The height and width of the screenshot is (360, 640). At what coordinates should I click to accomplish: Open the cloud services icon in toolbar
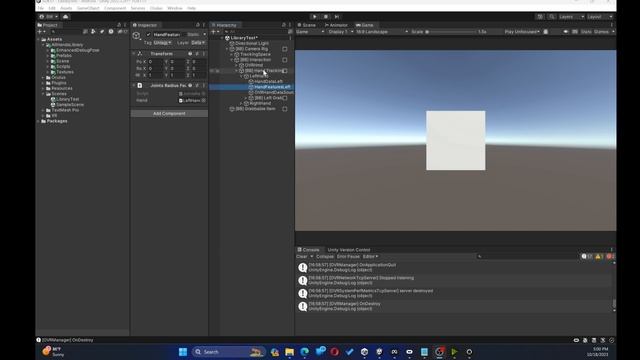(x=65, y=17)
